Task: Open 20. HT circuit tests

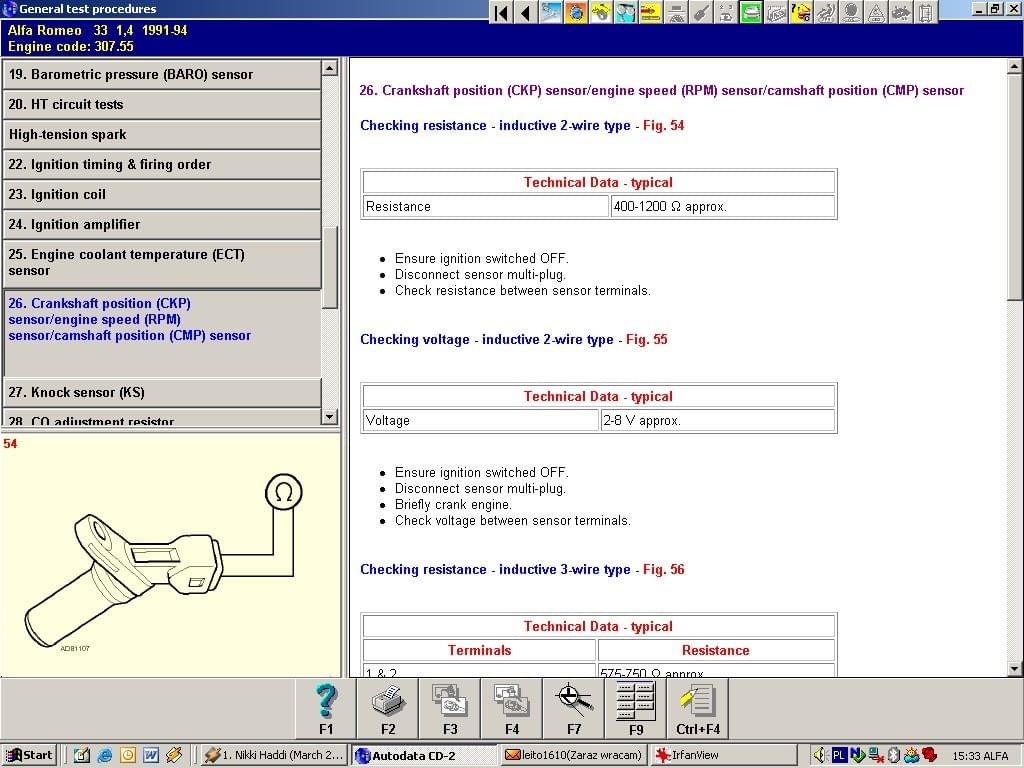Action: [x=162, y=104]
